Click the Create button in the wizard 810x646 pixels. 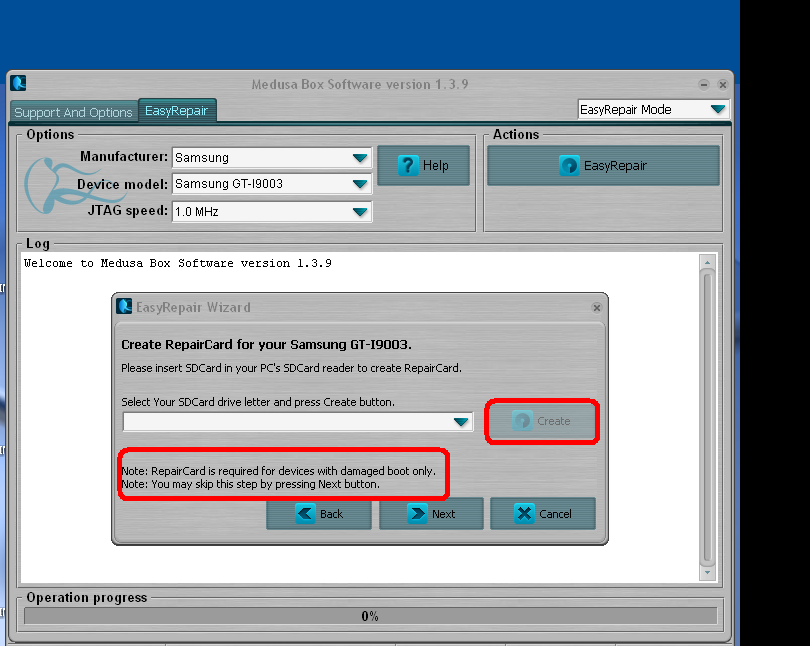pyautogui.click(x=541, y=421)
